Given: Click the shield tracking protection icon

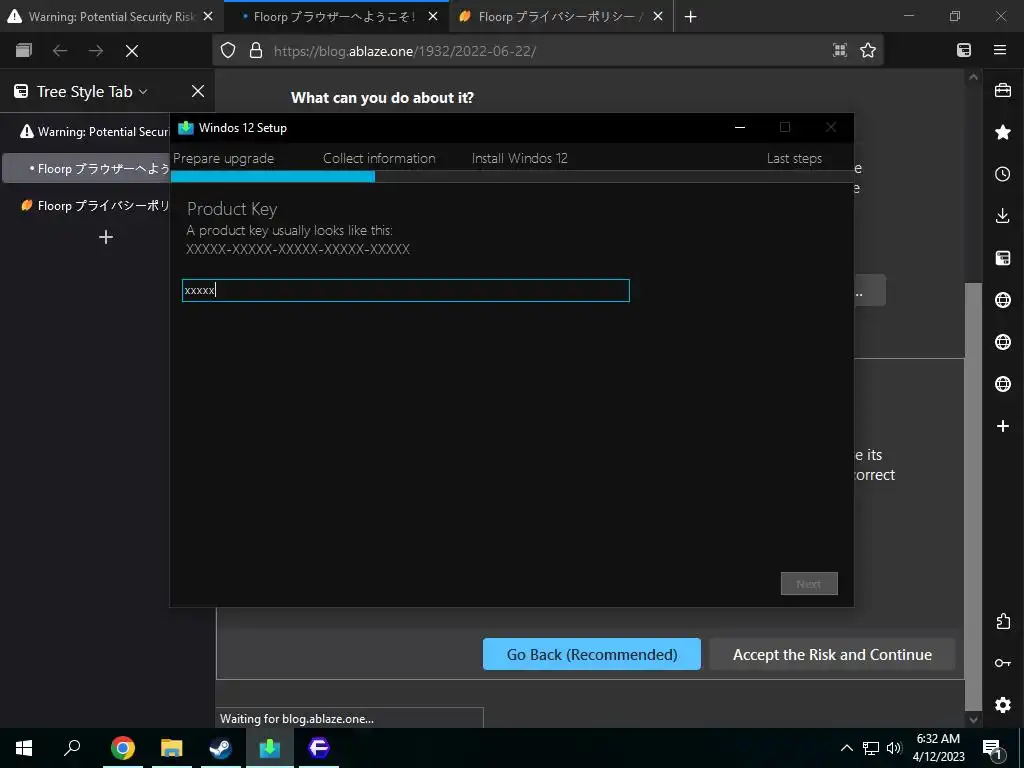Looking at the screenshot, I should point(227,50).
